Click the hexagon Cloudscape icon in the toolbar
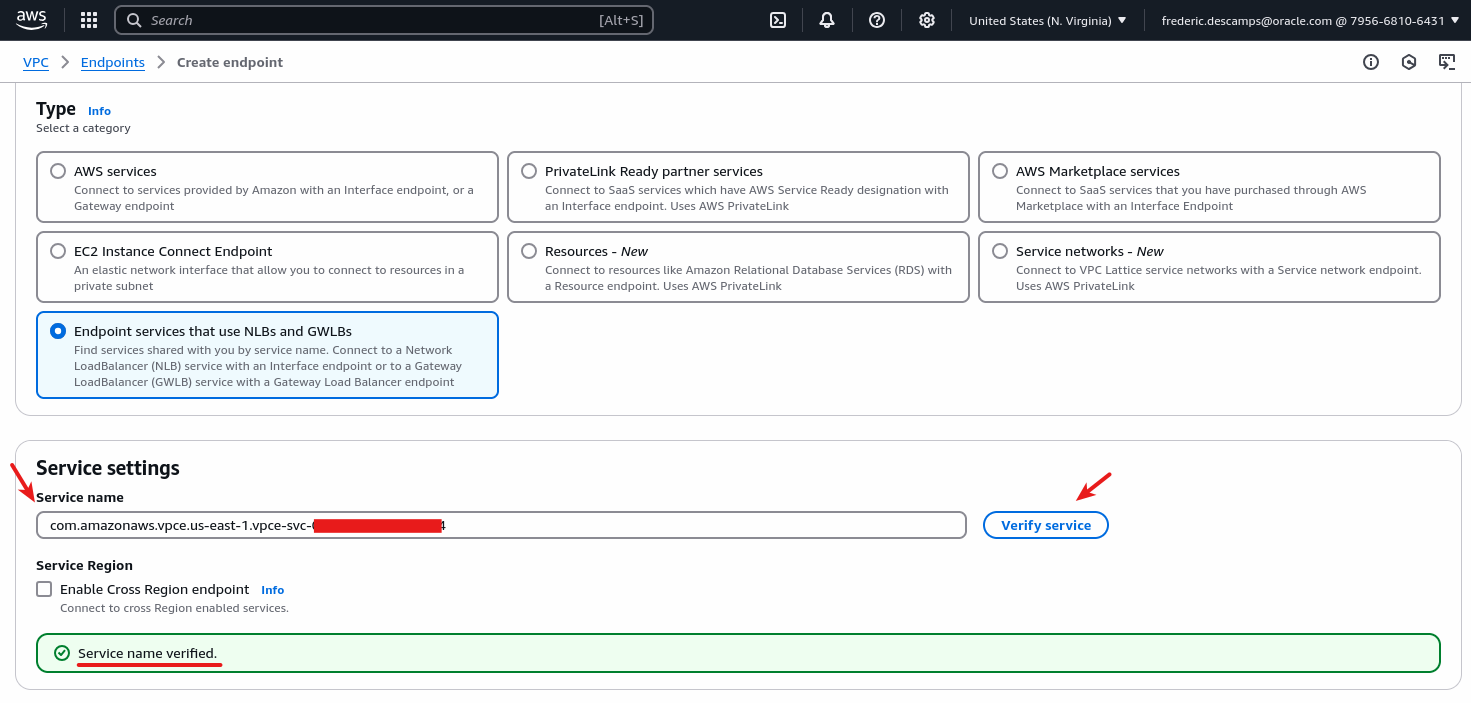Viewport: 1471px width, 703px height. pos(1409,61)
